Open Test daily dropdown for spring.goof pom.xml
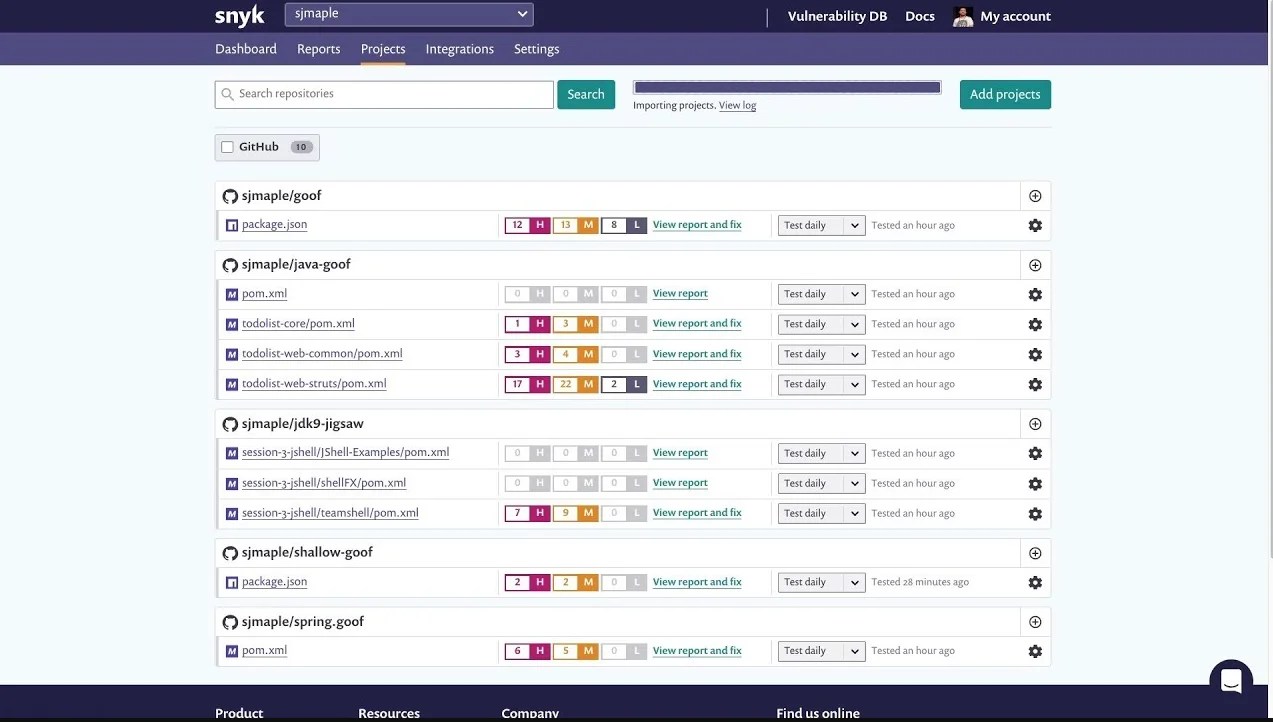The image size is (1273, 722). tap(820, 650)
